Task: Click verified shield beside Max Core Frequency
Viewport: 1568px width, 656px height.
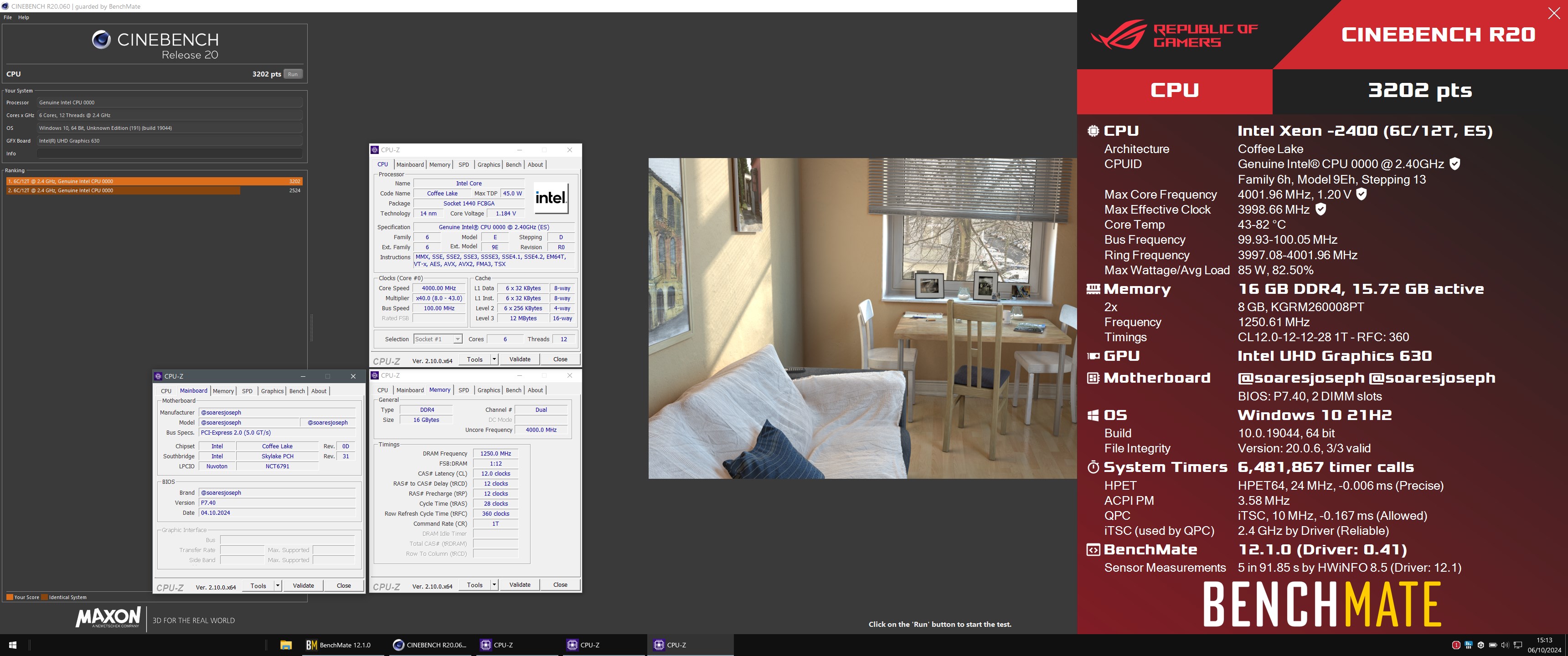Action: point(1362,194)
